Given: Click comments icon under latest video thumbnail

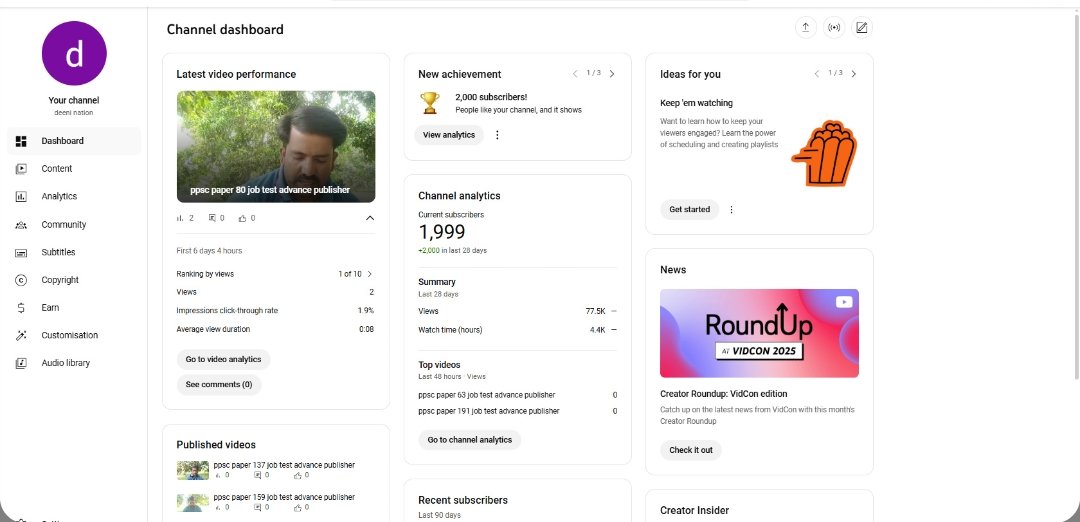Looking at the screenshot, I should (x=212, y=218).
